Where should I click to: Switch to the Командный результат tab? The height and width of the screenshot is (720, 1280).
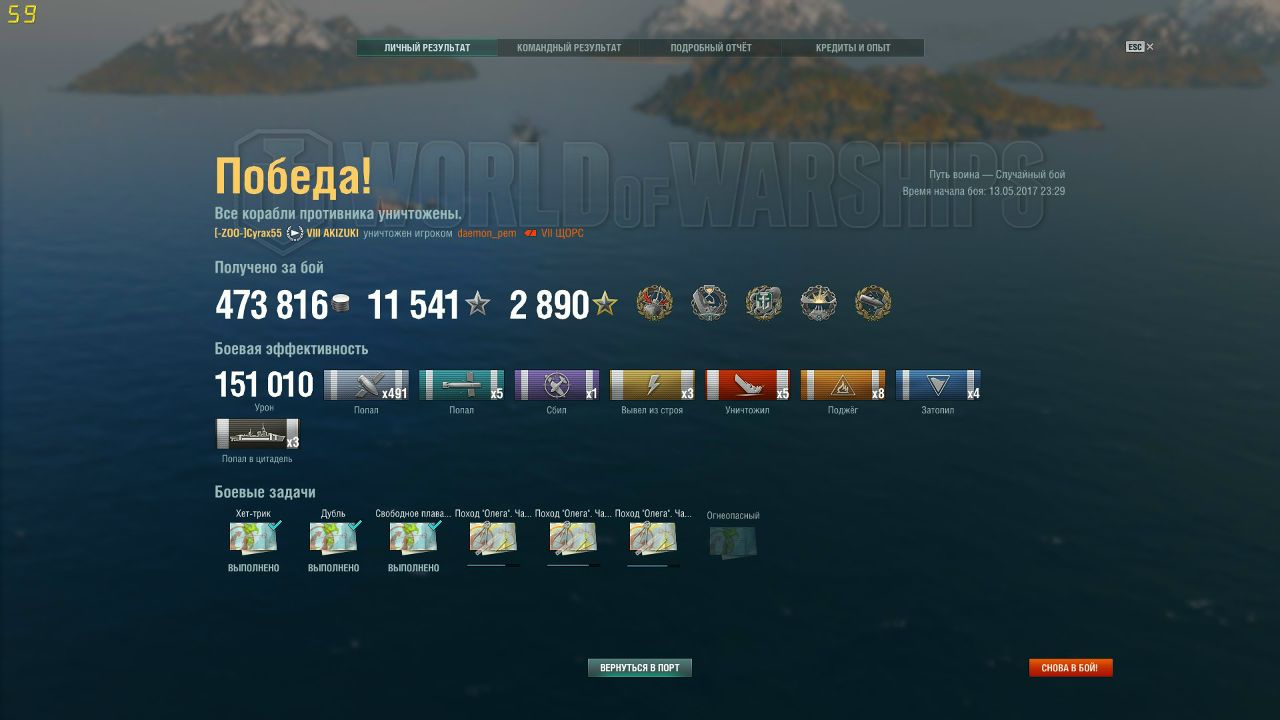point(568,48)
